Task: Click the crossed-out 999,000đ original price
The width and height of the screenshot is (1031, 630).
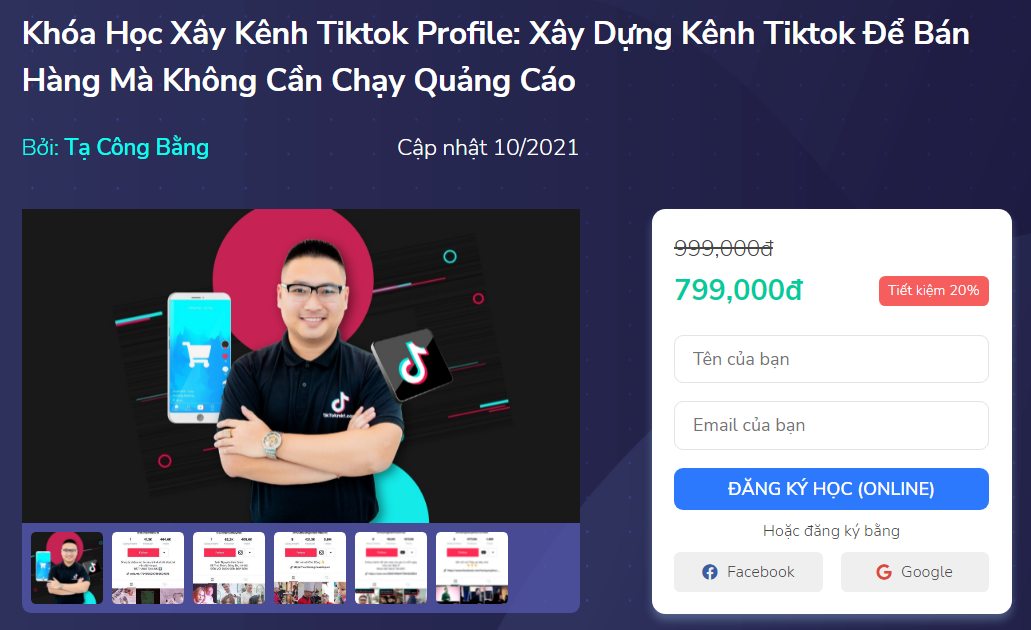Action: point(724,248)
